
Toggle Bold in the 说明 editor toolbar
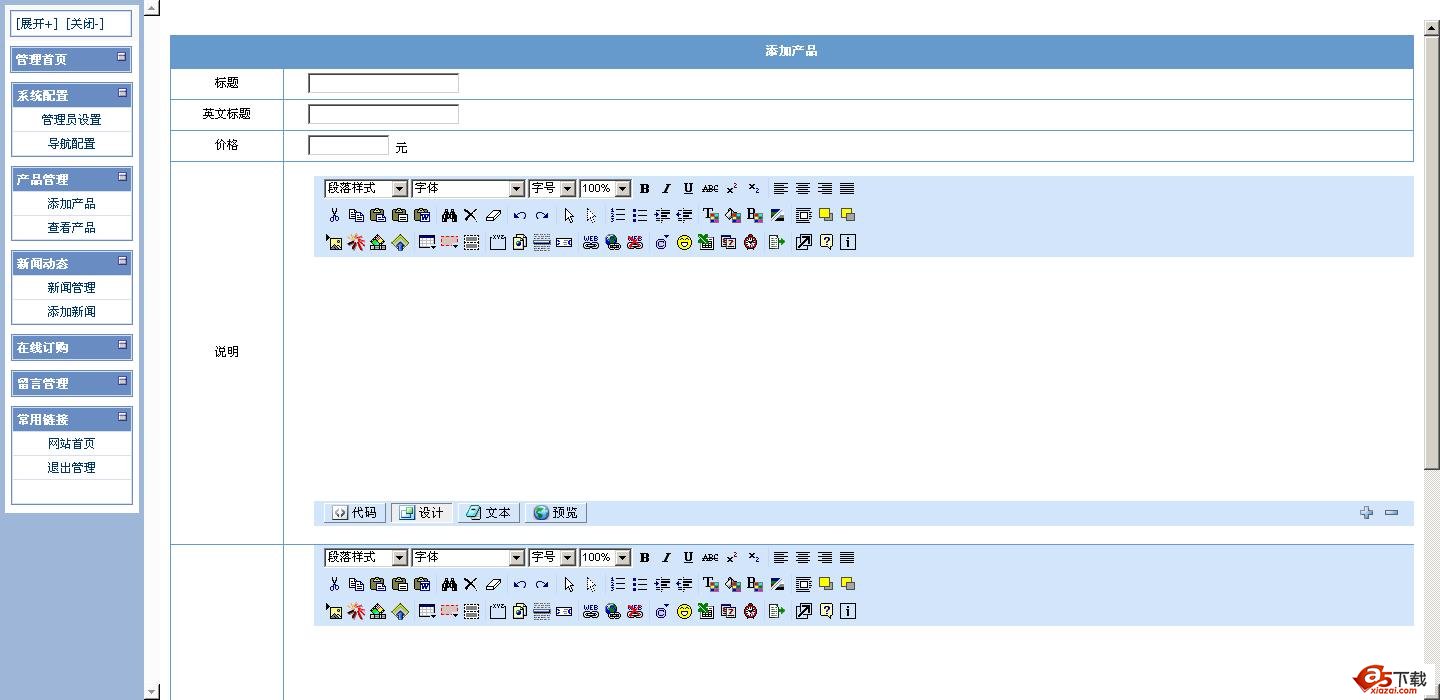(644, 189)
